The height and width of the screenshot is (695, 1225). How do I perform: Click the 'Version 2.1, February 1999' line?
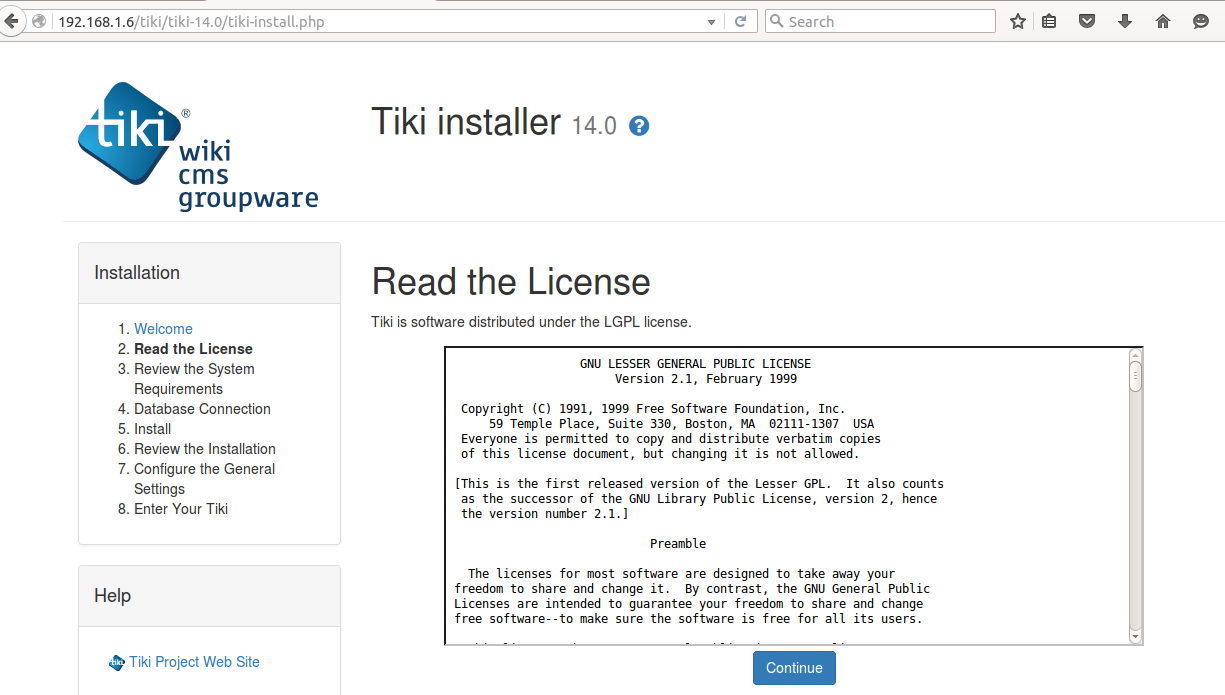(706, 379)
